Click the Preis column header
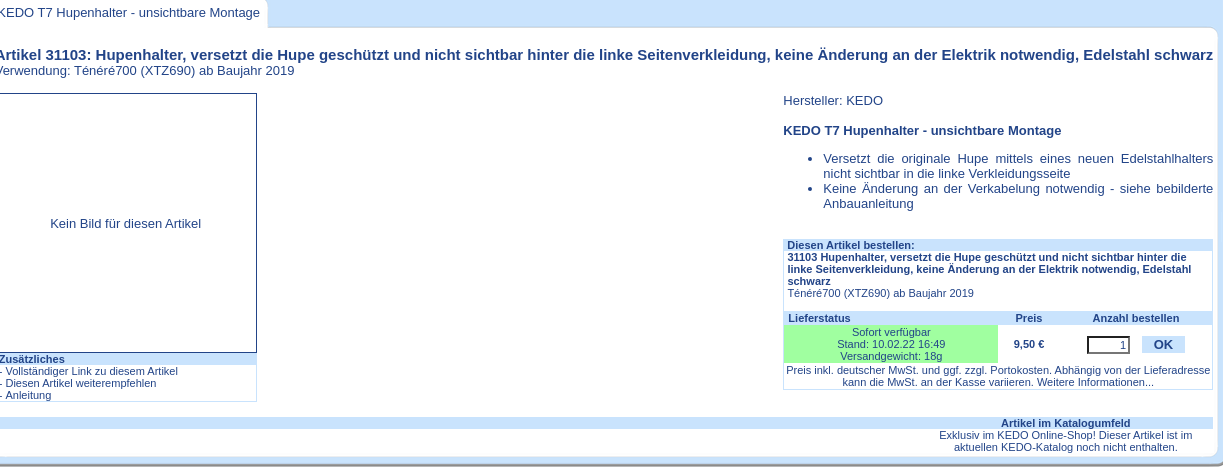The height and width of the screenshot is (467, 1223). 1029,318
